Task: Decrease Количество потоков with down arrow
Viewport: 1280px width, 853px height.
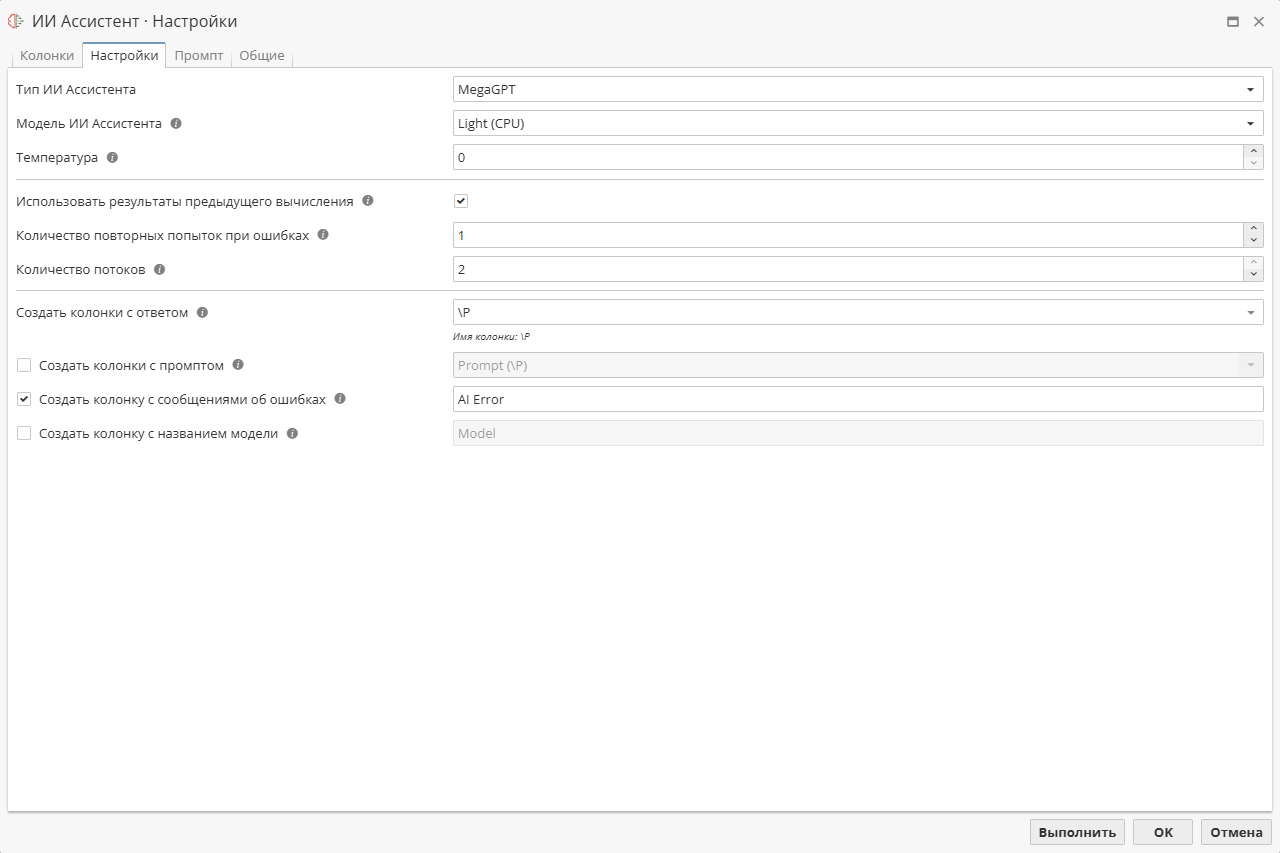Action: (x=1254, y=275)
